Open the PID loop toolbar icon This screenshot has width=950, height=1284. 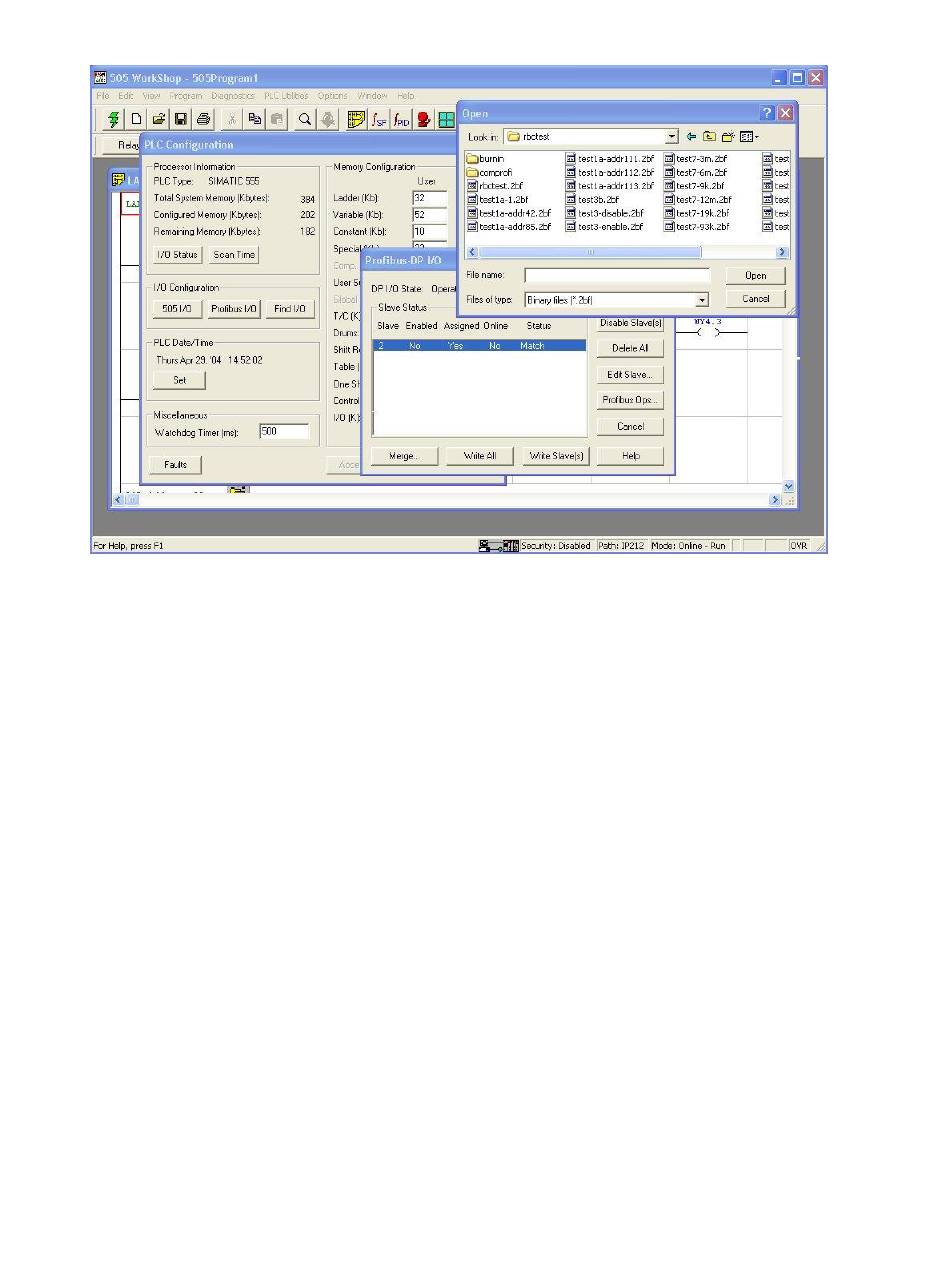(x=401, y=119)
